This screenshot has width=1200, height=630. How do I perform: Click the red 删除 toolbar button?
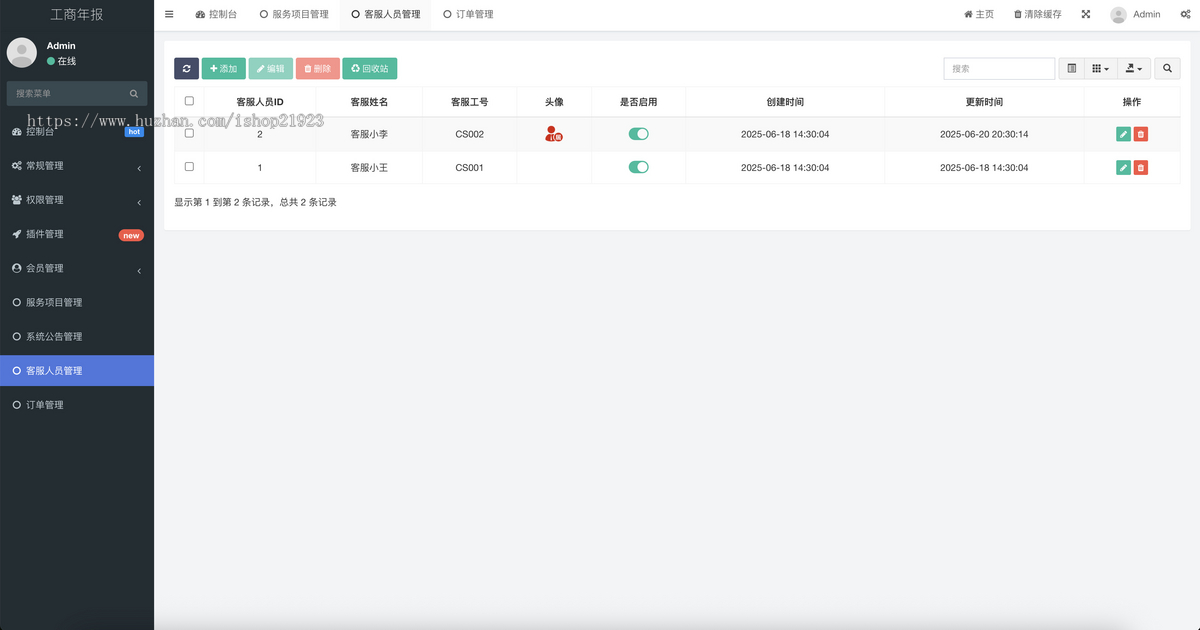pos(318,68)
